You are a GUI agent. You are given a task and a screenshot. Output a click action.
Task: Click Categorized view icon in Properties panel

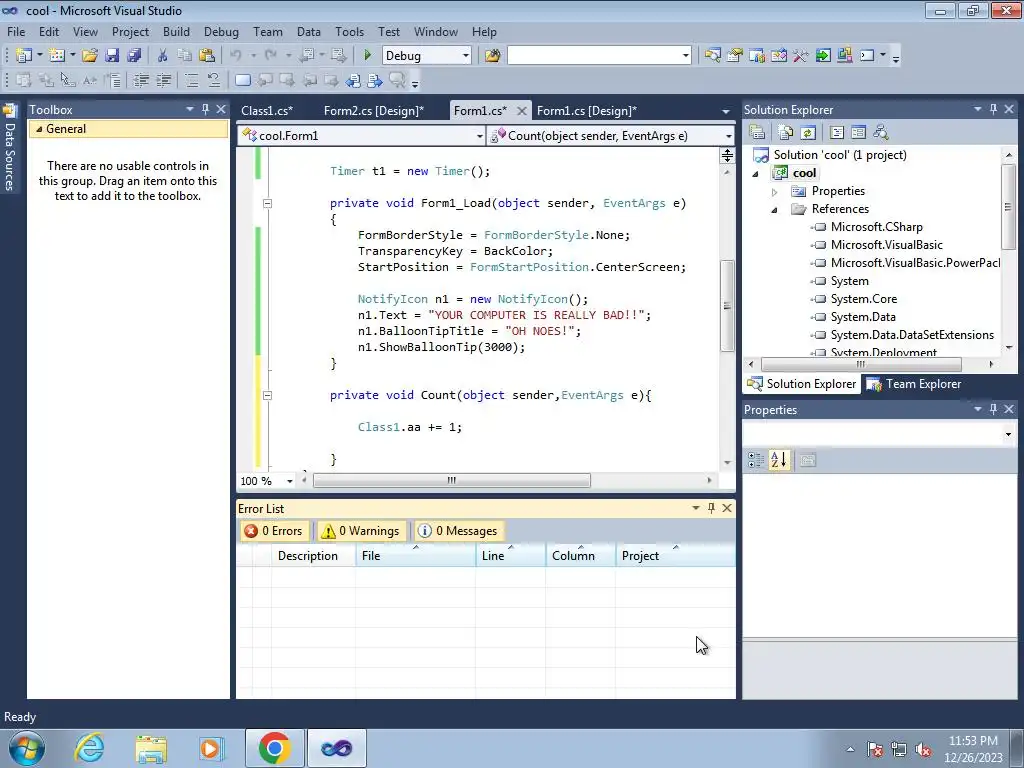pyautogui.click(x=756, y=460)
